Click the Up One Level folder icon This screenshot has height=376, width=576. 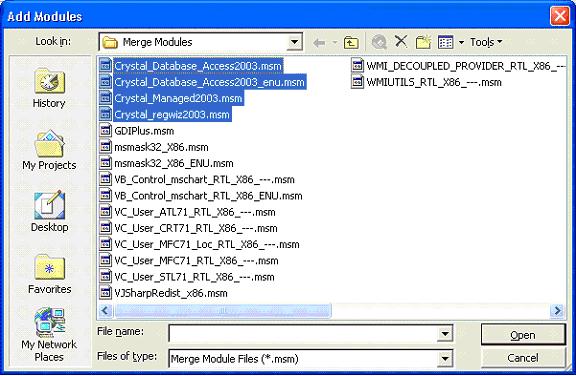click(351, 43)
